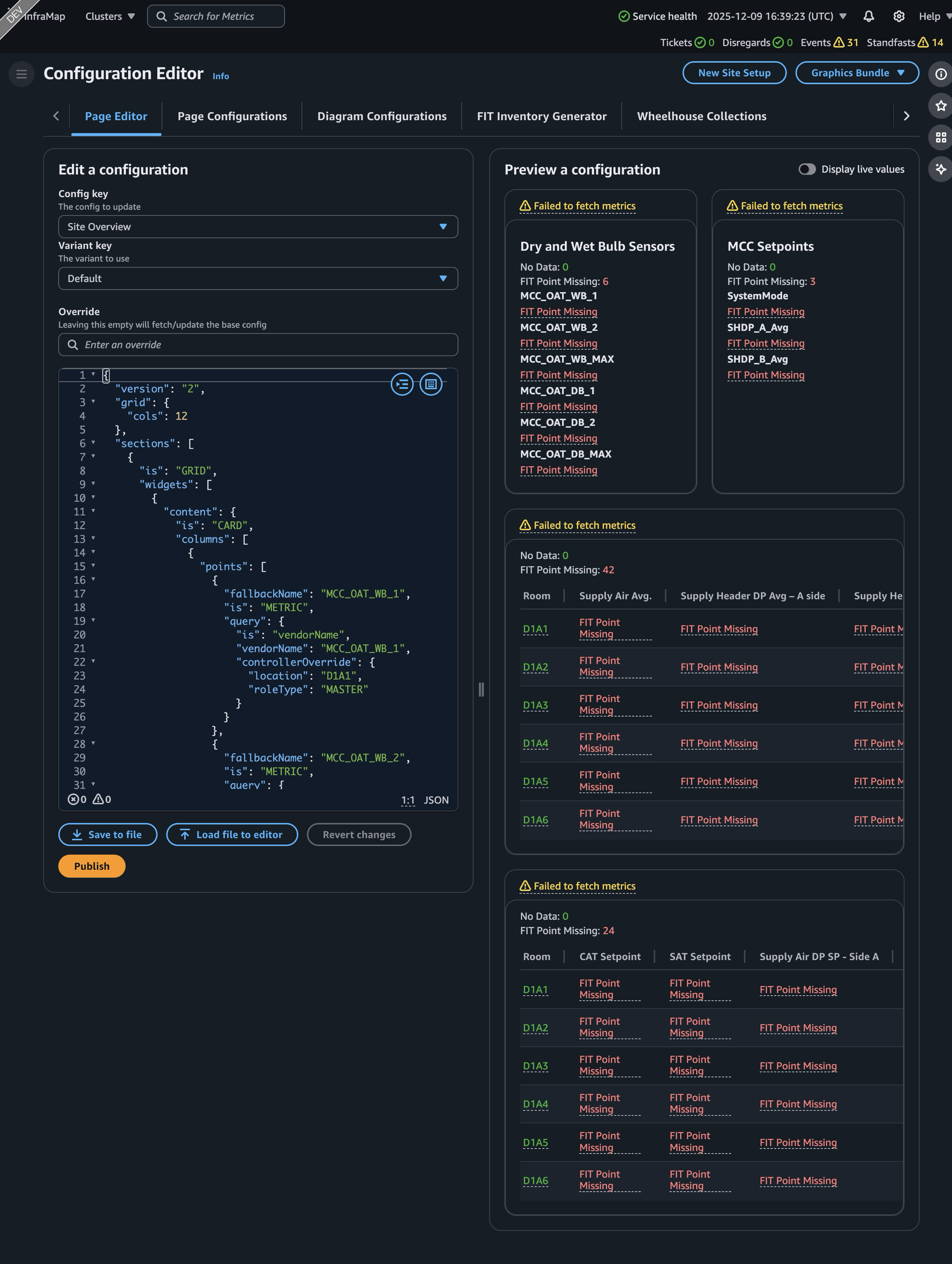Click Load file to editor button
952x1264 pixels.
coord(232,834)
